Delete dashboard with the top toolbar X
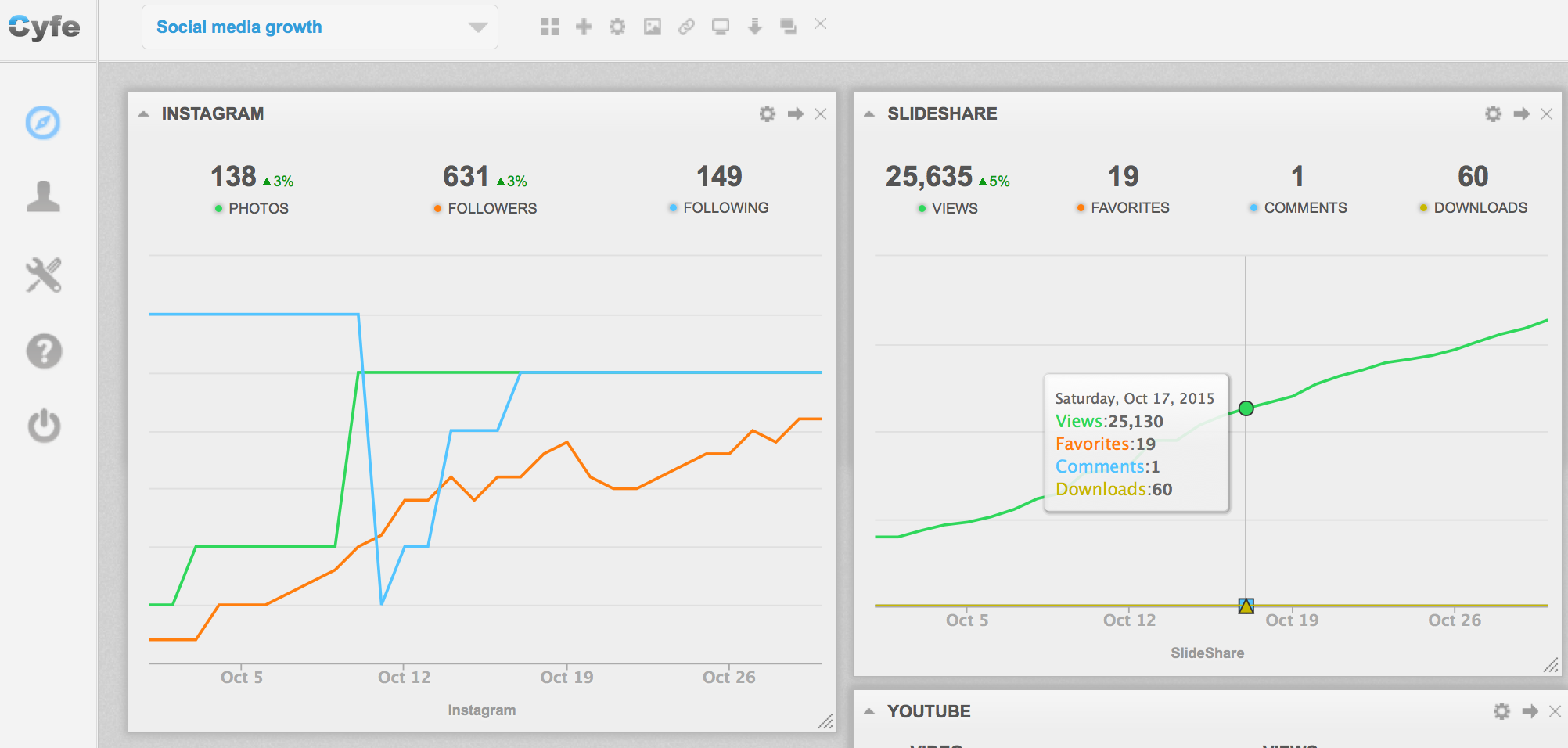Screen dimensions: 1568x748 click(820, 24)
